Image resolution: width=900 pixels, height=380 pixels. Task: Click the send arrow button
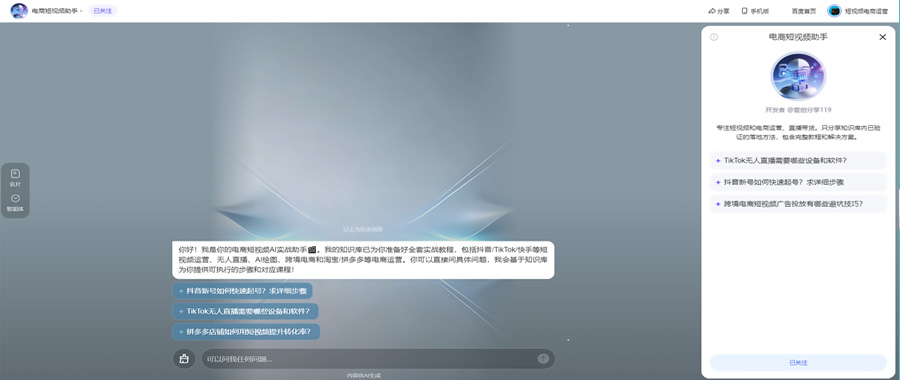coord(543,359)
